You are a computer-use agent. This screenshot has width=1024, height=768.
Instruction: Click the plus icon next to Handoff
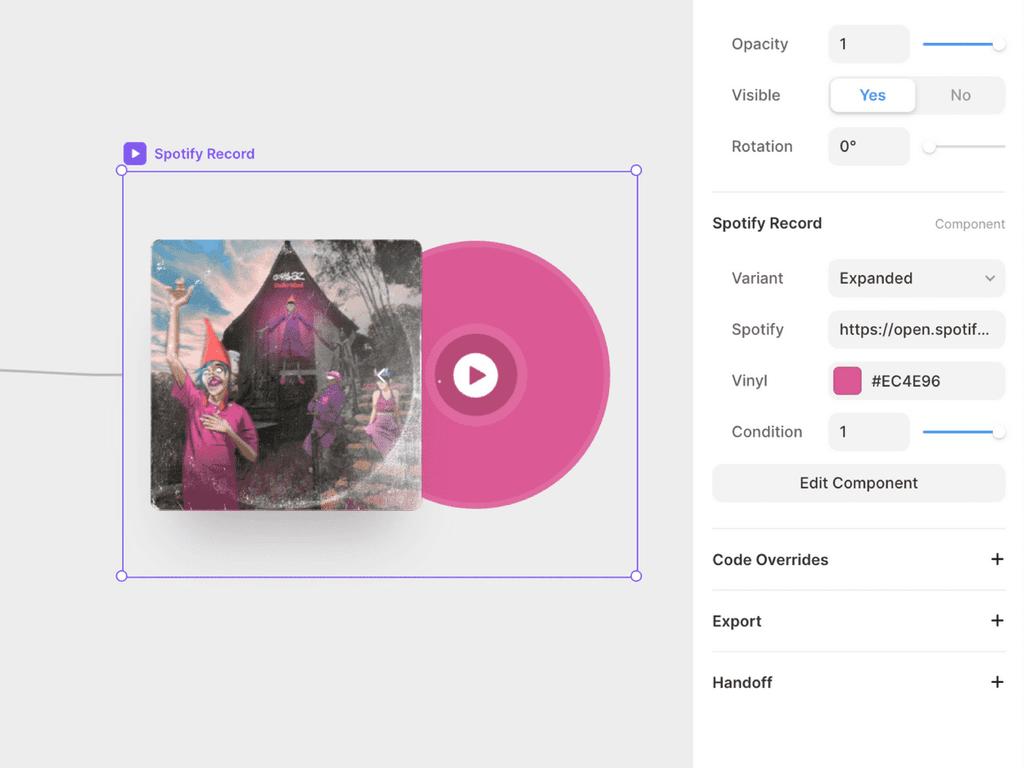pos(997,682)
